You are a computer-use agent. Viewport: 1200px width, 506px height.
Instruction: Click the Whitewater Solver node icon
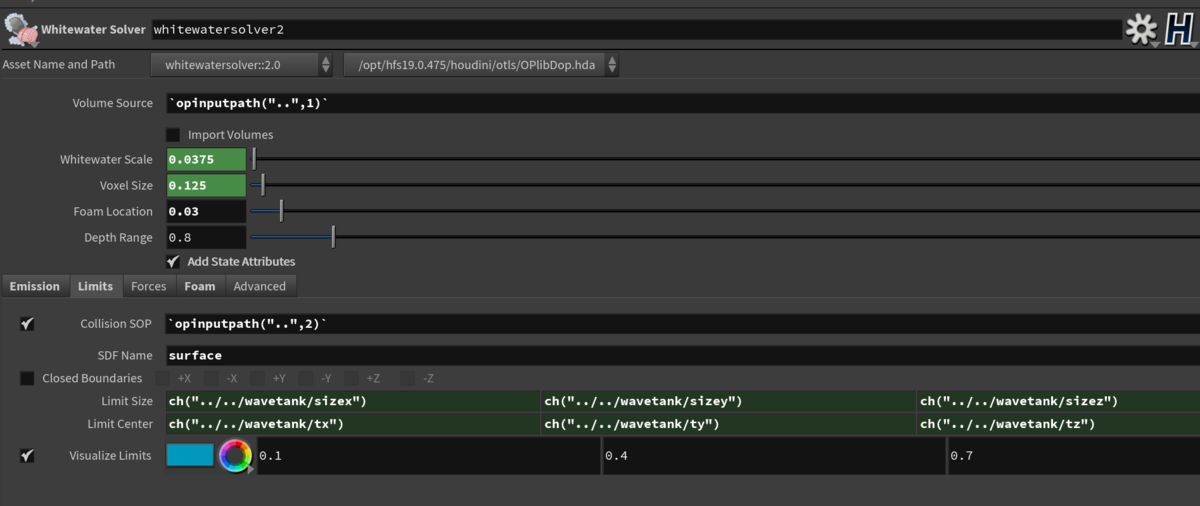click(22, 30)
